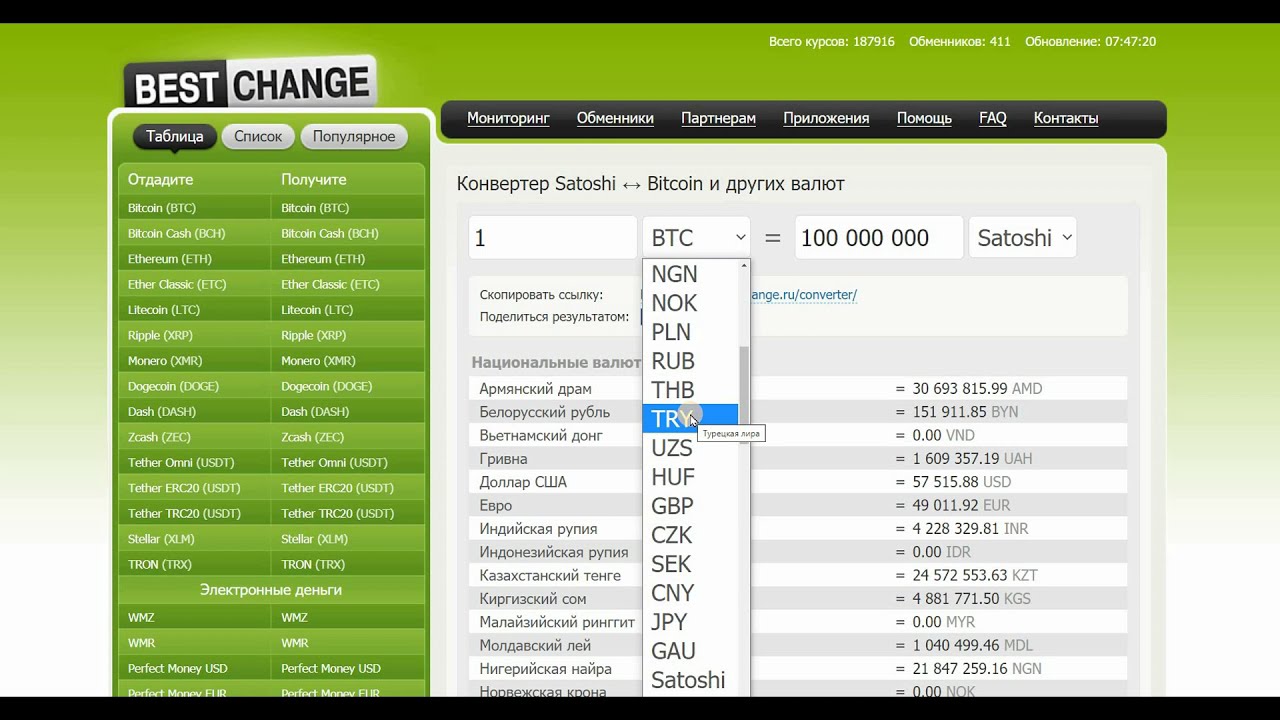Viewport: 1280px width, 720px height.
Task: Select NOK in the currency list
Action: click(690, 303)
